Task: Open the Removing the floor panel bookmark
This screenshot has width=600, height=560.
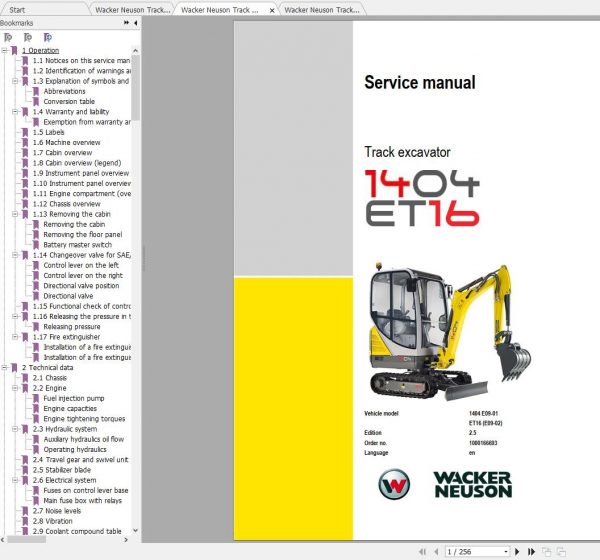Action: (x=83, y=235)
